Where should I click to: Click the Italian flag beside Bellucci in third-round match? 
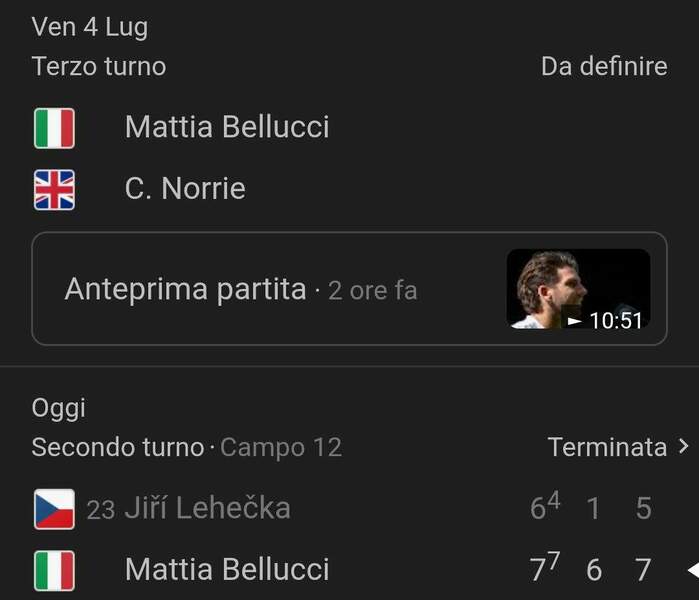tap(54, 128)
